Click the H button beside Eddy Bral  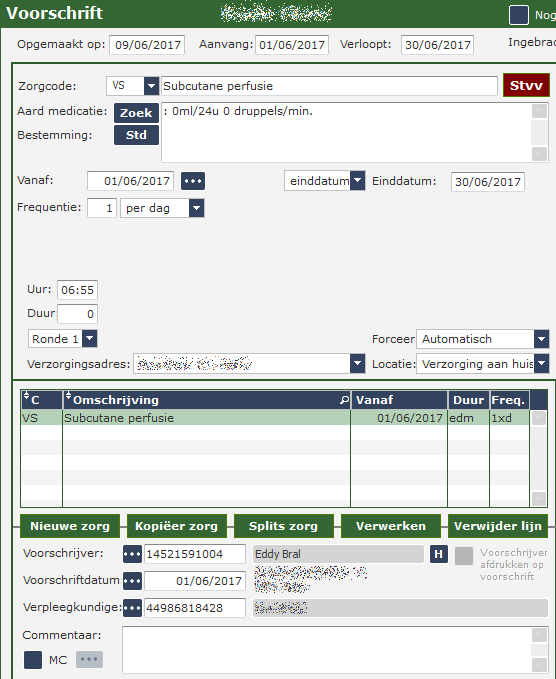pyautogui.click(x=438, y=554)
